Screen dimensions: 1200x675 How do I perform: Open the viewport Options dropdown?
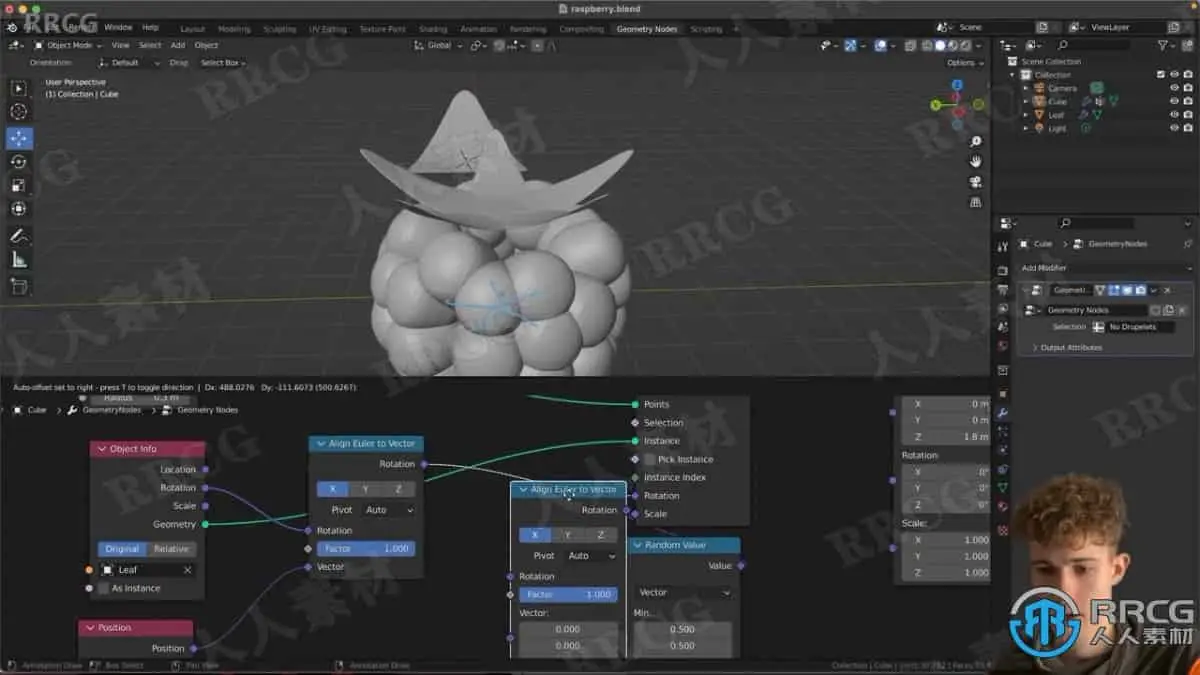(963, 62)
